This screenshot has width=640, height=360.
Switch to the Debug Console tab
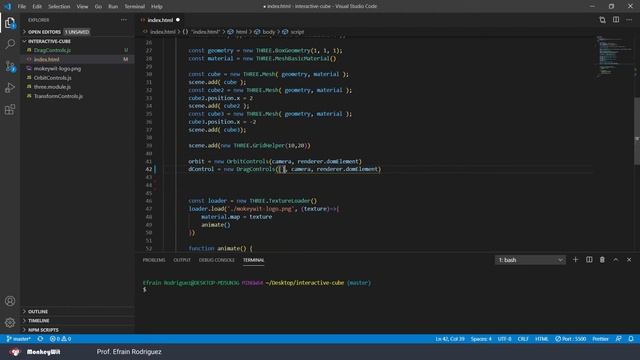point(217,260)
